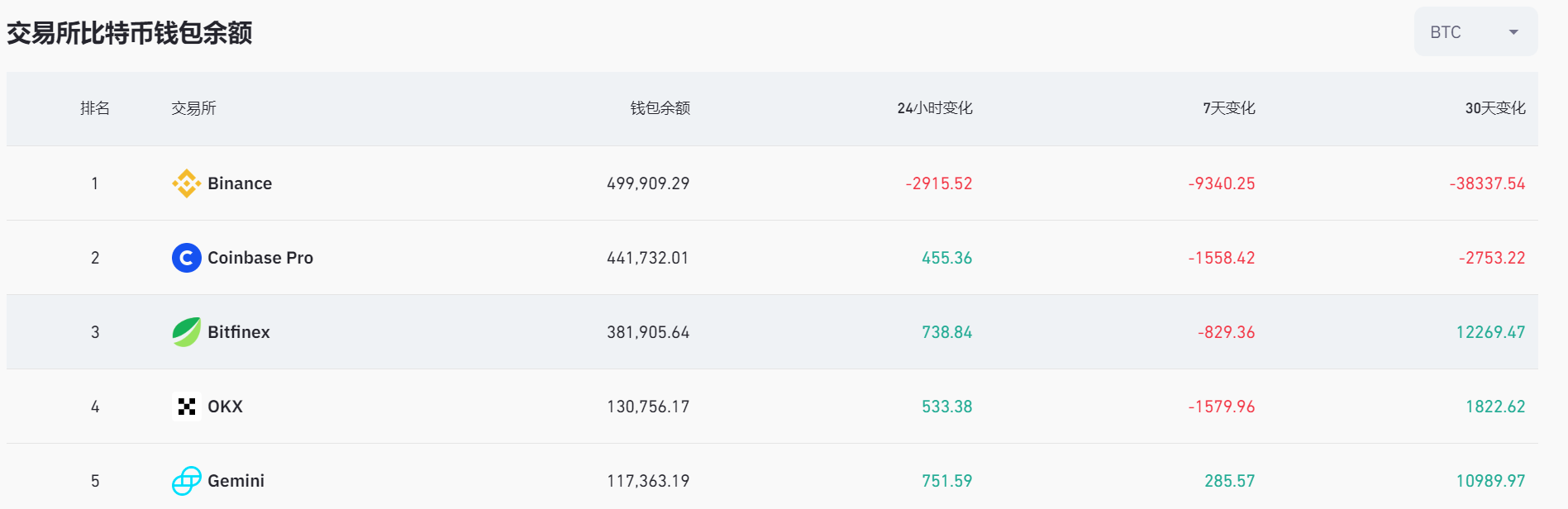The width and height of the screenshot is (1568, 509).
Task: Click Bitfinex 30-day change 12269.47
Action: point(1491,332)
